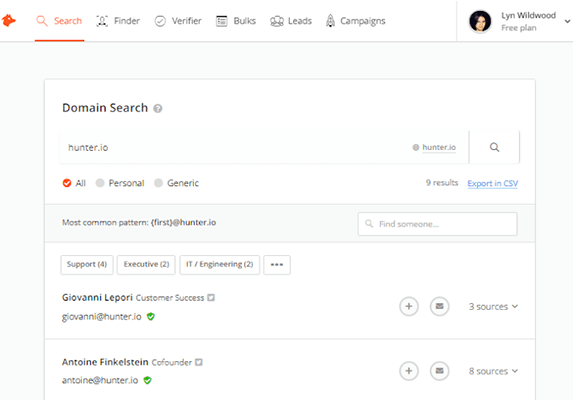The height and width of the screenshot is (400, 573).
Task: Click the Free plan label
Action: pyautogui.click(x=519, y=28)
